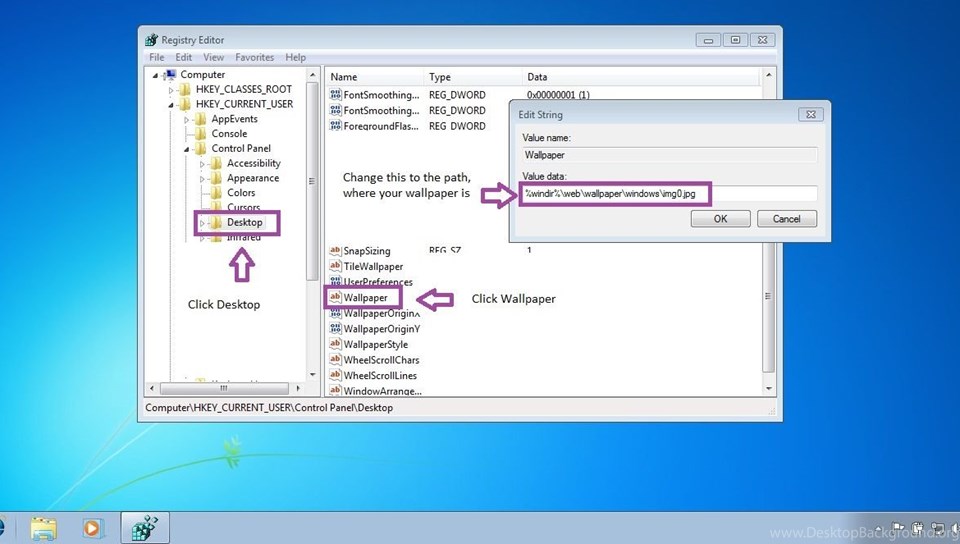Open the View menu
The image size is (960, 544).
213,57
